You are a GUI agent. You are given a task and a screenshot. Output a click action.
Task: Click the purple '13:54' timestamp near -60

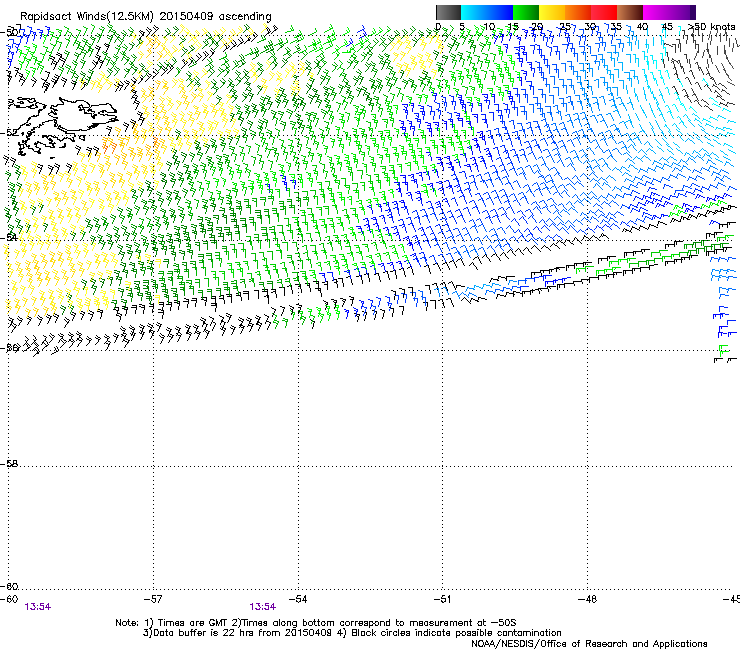tap(38, 607)
